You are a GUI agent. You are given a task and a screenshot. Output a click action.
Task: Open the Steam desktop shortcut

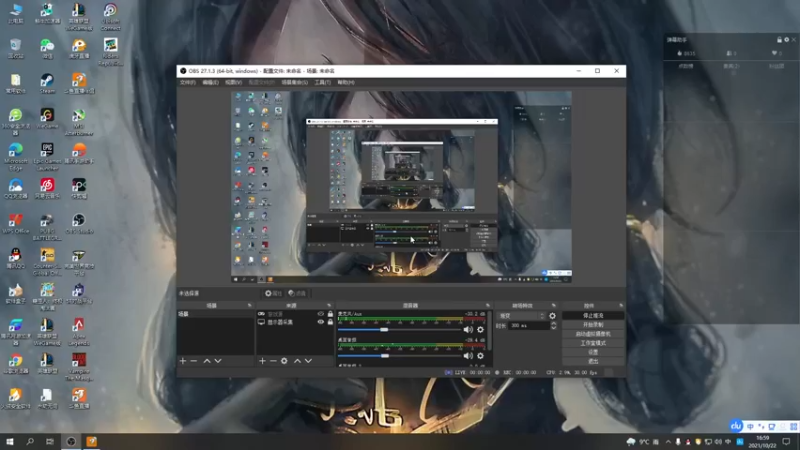[x=47, y=84]
